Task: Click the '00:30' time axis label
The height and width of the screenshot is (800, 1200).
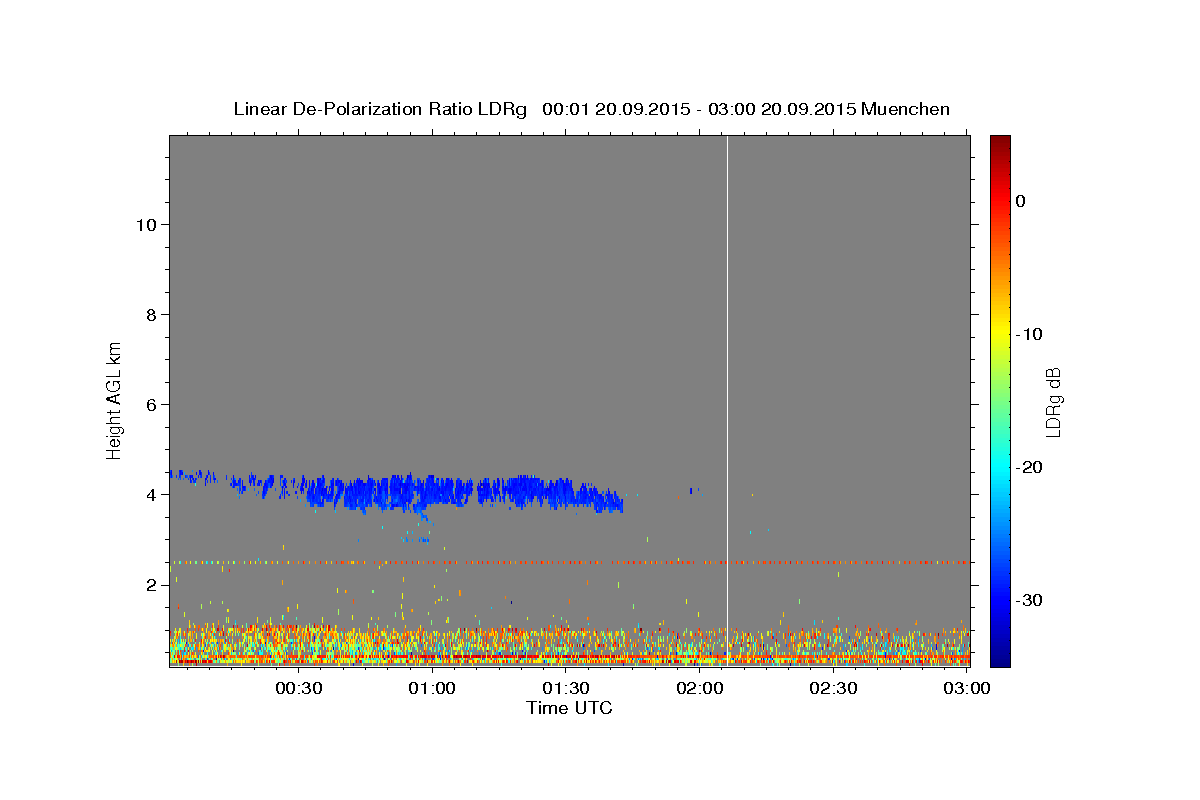Action: point(298,689)
